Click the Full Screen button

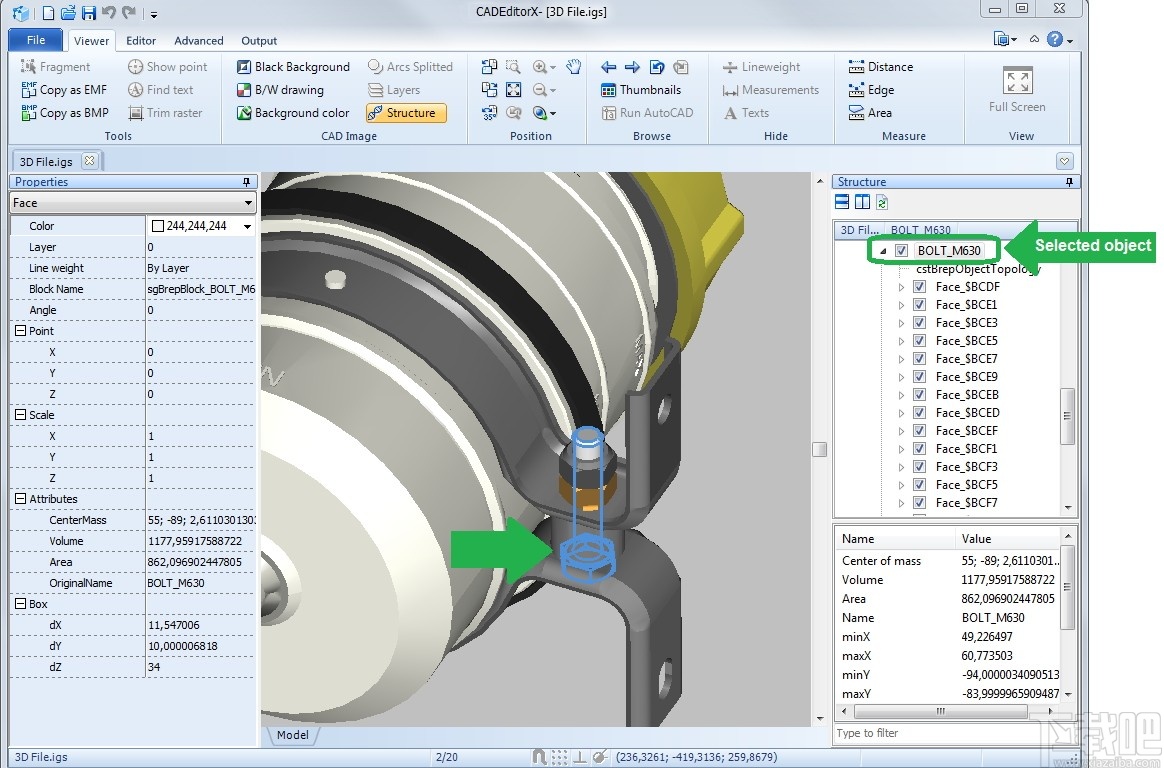(x=1017, y=90)
